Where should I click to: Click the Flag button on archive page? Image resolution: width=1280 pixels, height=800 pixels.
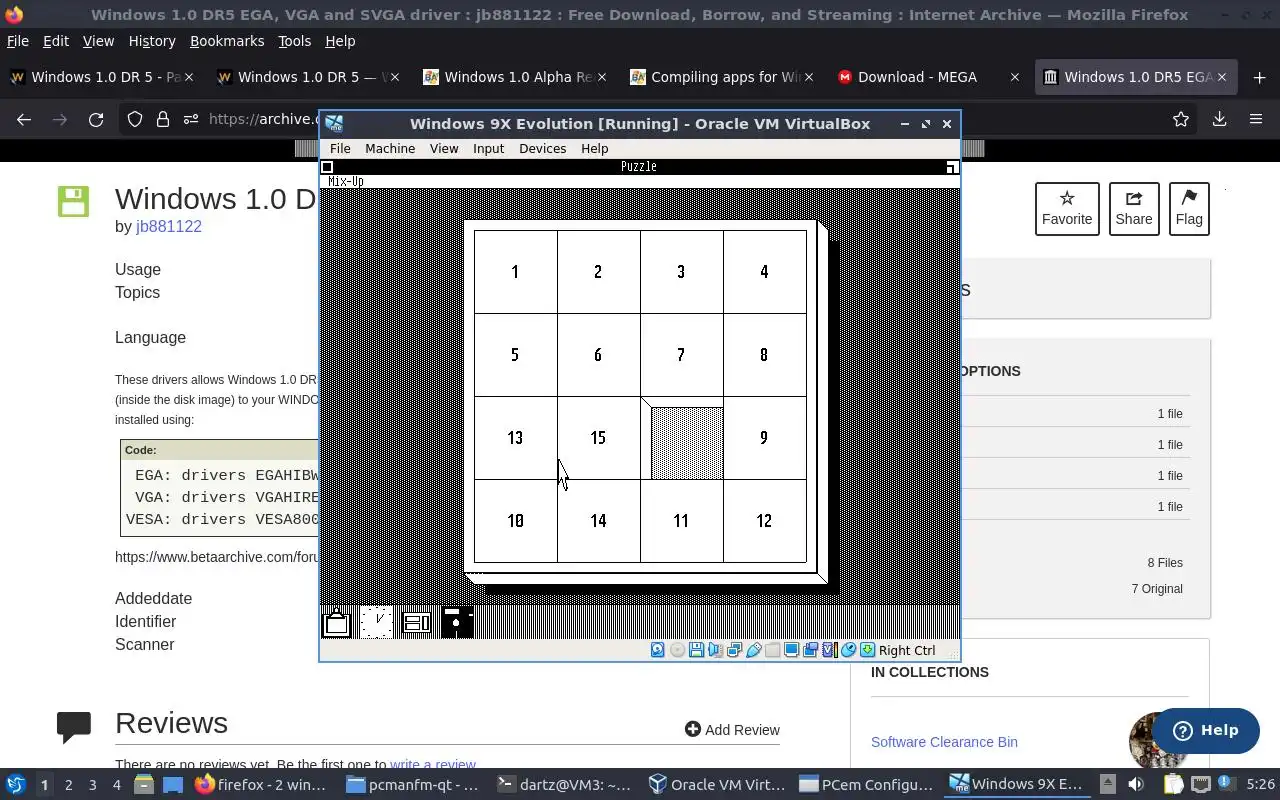point(1189,209)
